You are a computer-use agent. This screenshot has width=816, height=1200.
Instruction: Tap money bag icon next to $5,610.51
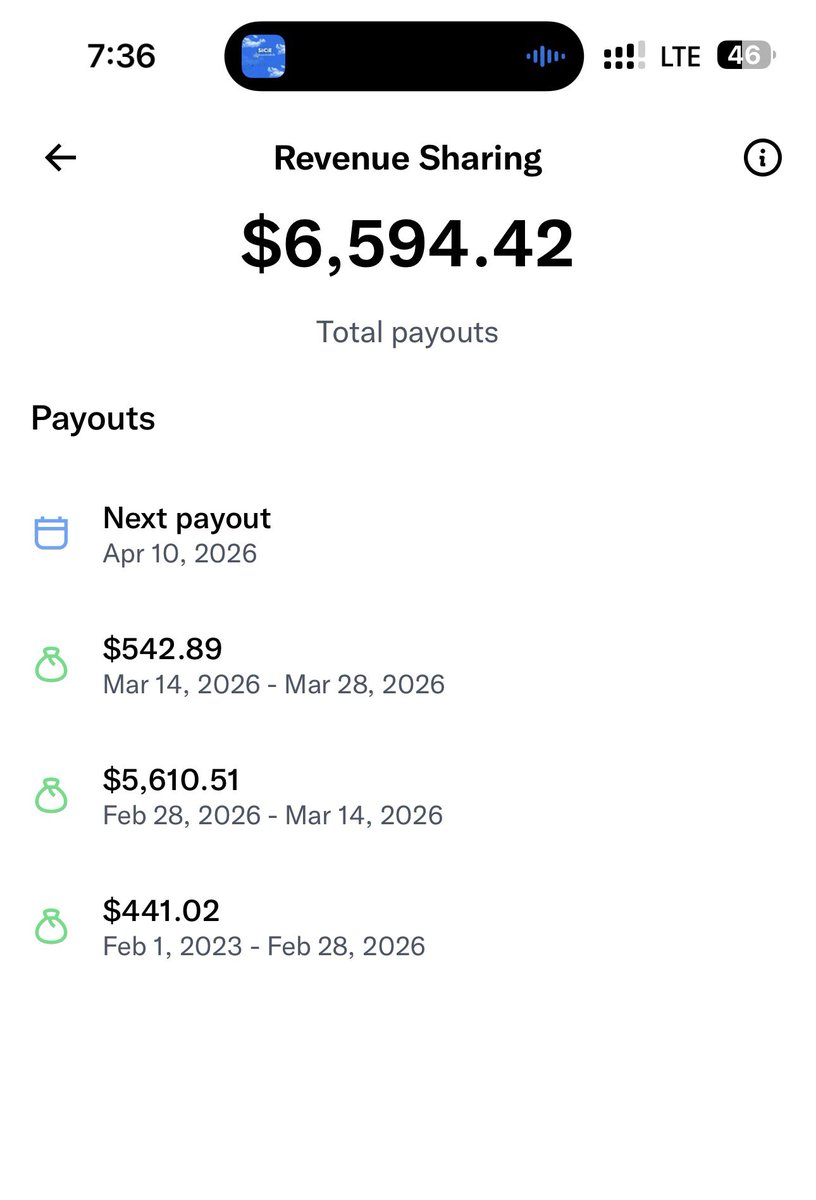click(51, 796)
